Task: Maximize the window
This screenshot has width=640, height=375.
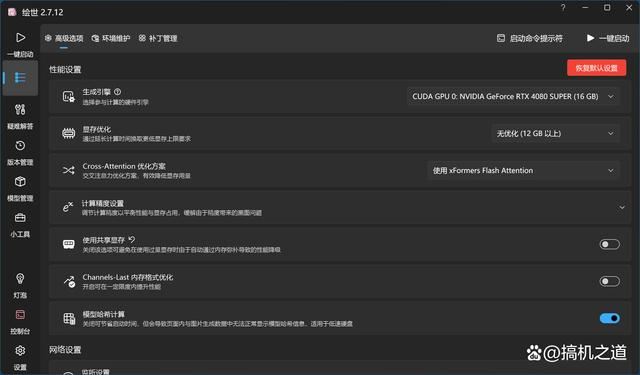Action: click(607, 8)
